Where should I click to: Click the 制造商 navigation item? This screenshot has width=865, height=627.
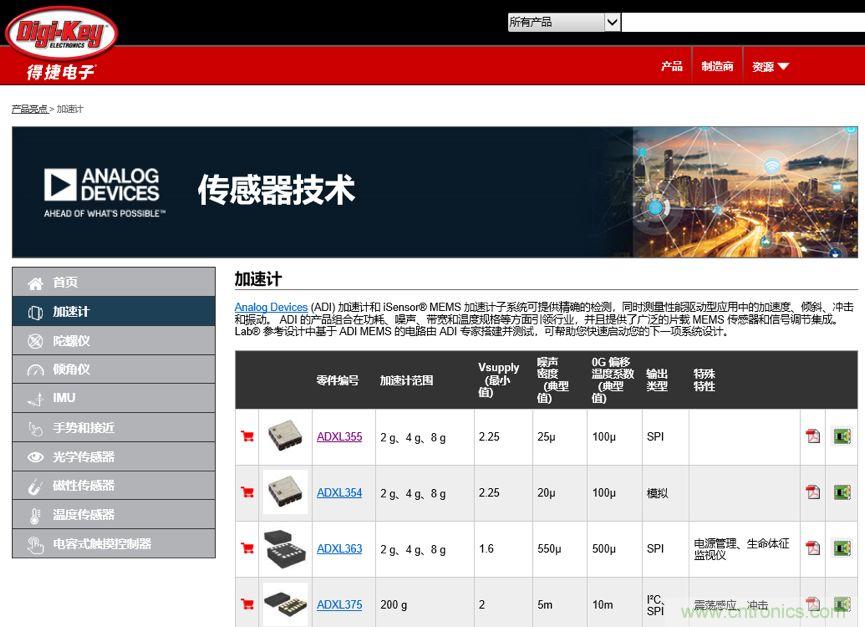718,65
